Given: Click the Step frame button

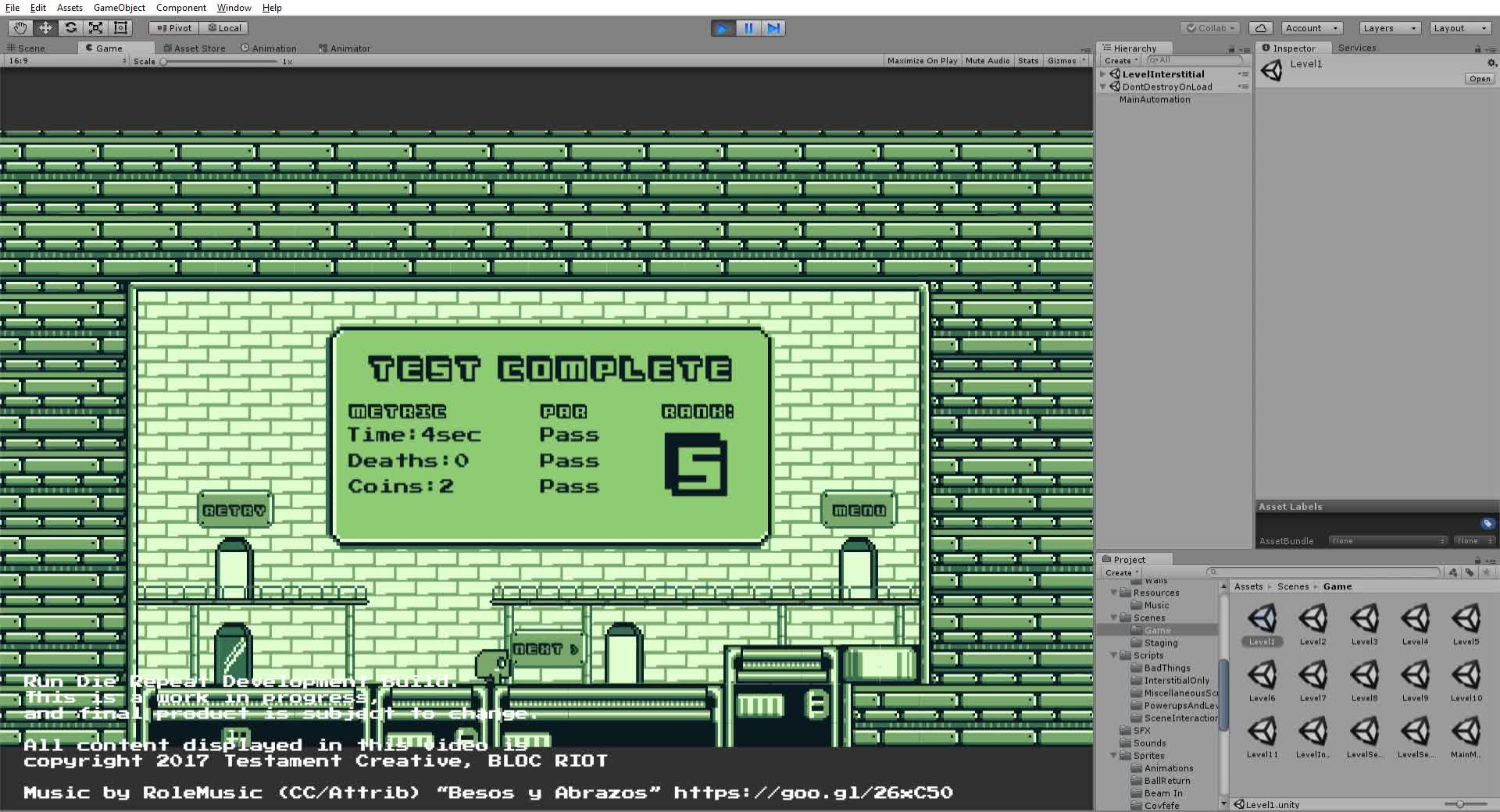Looking at the screenshot, I should tap(773, 28).
